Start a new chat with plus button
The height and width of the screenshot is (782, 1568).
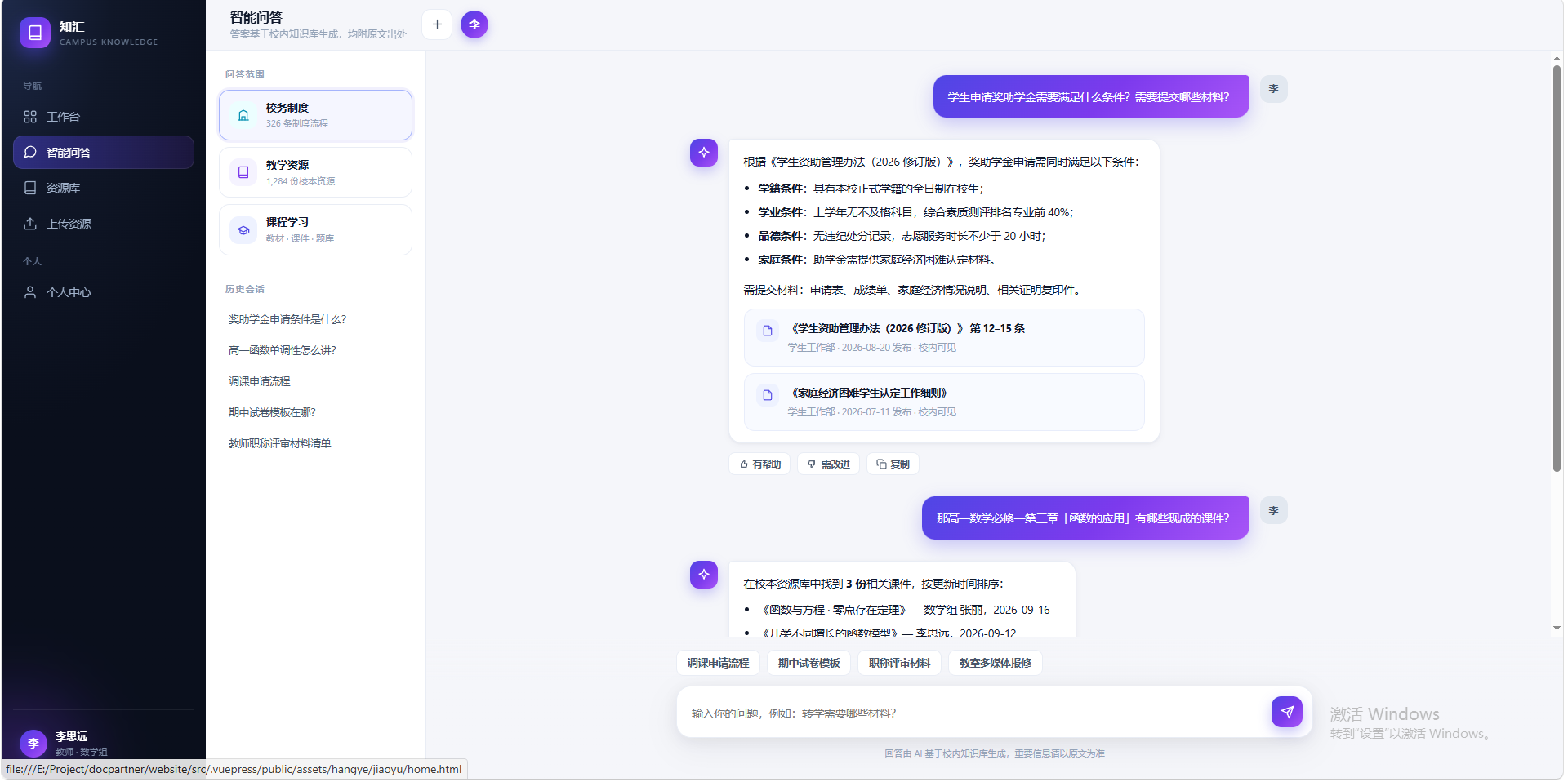(437, 24)
